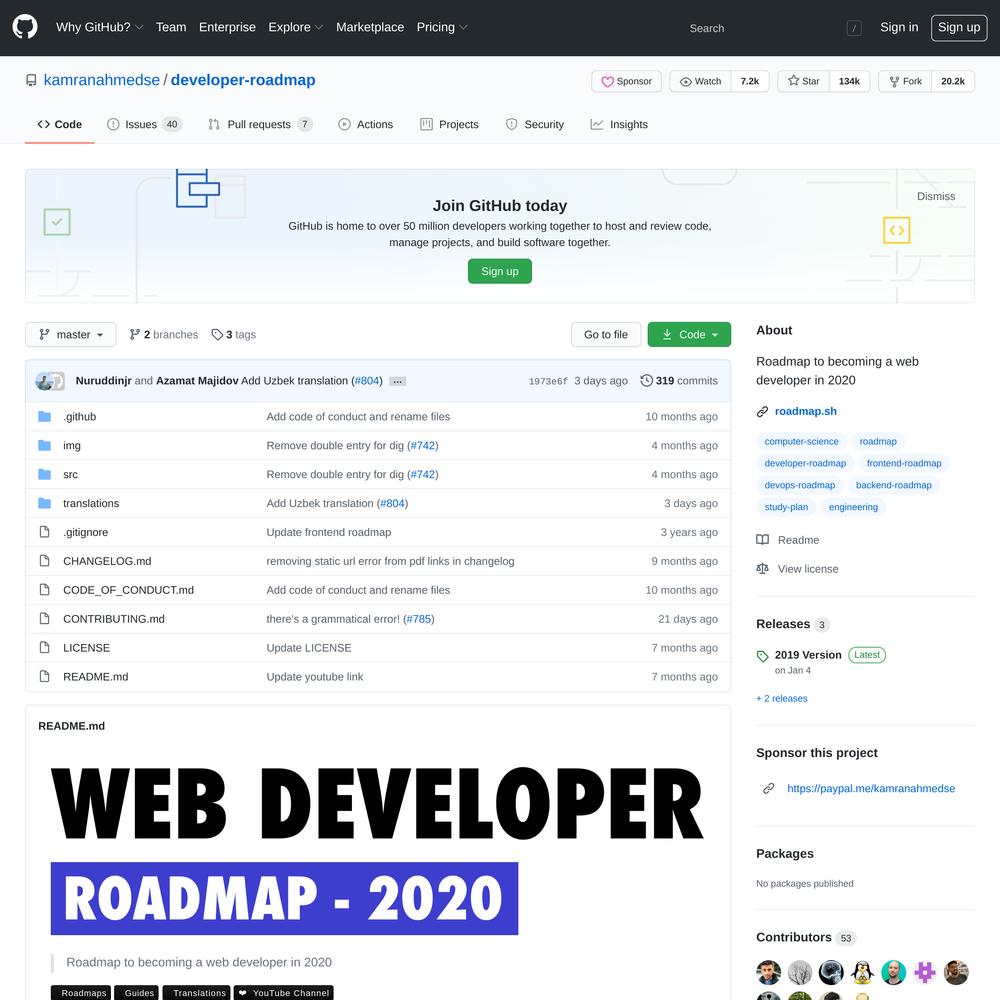Star the developer-roadmap repository
Screen dimensions: 1000x1000
804,81
